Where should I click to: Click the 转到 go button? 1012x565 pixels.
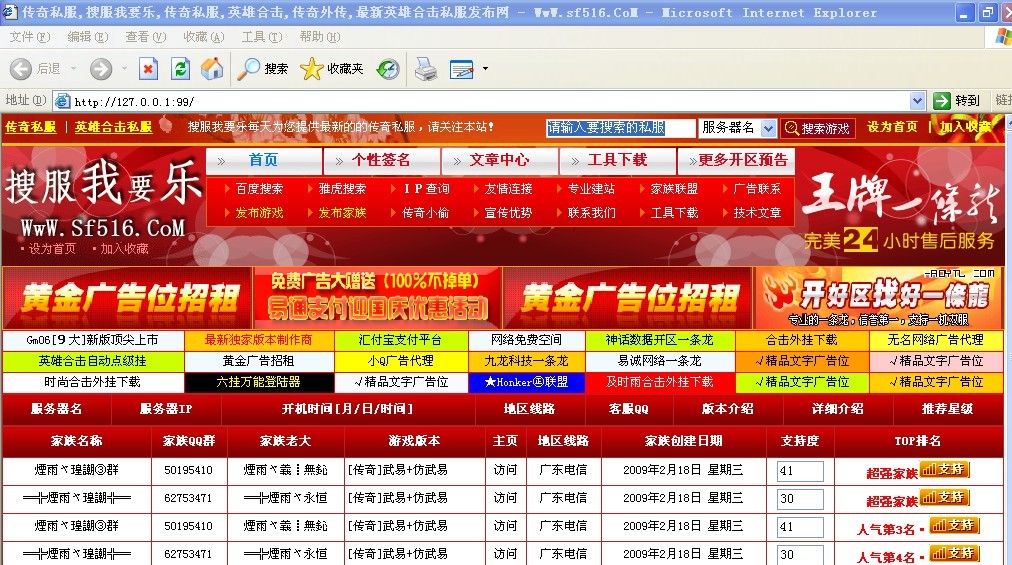956,101
